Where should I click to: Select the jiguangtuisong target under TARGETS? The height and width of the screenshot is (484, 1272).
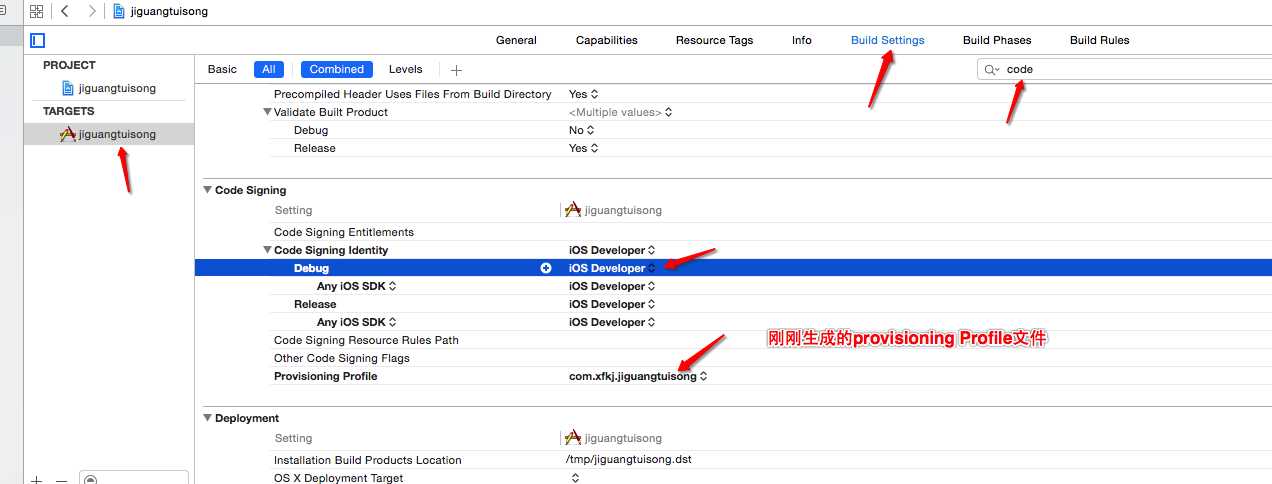109,134
